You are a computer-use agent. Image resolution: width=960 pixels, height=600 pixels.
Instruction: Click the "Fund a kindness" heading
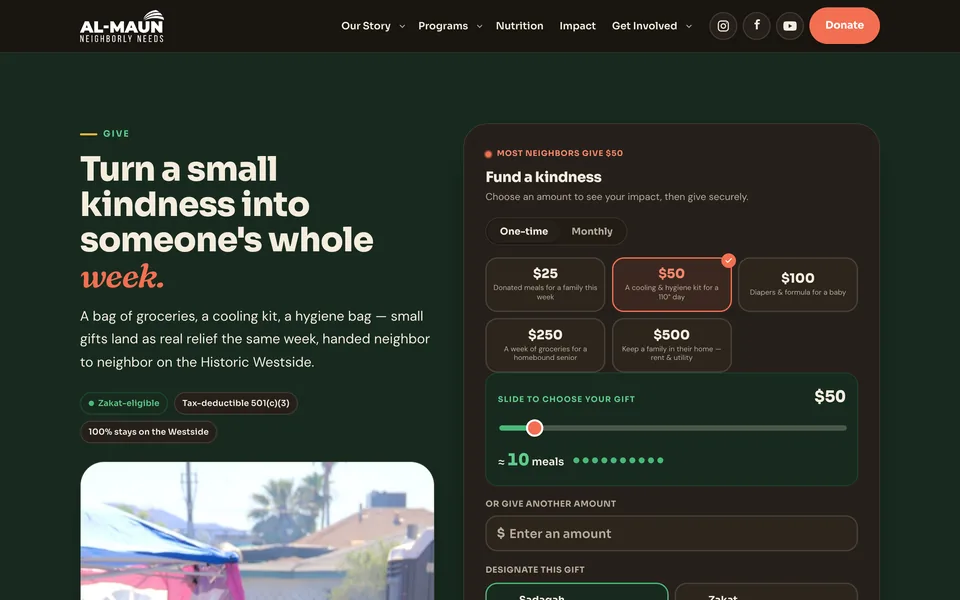543,177
